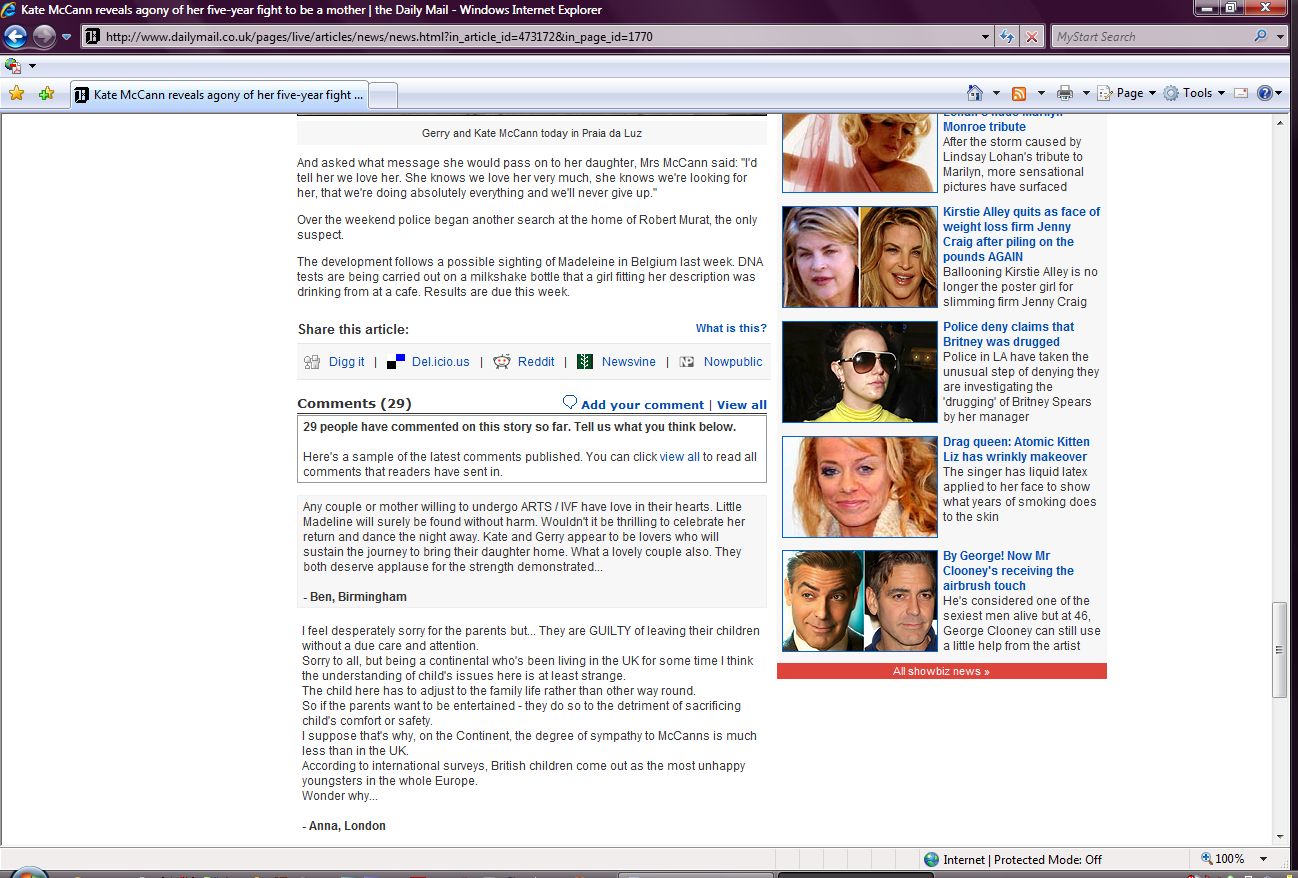Select the Kate McCann article tab
This screenshot has width=1298, height=878.
pos(220,95)
